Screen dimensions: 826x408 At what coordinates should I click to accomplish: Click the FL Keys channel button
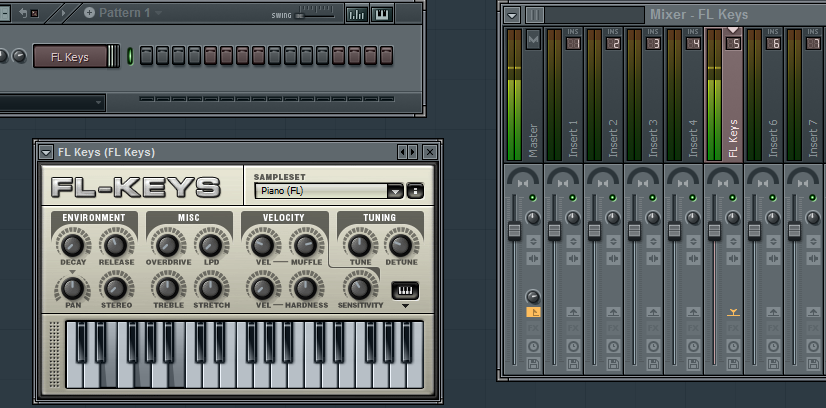pyautogui.click(x=70, y=56)
